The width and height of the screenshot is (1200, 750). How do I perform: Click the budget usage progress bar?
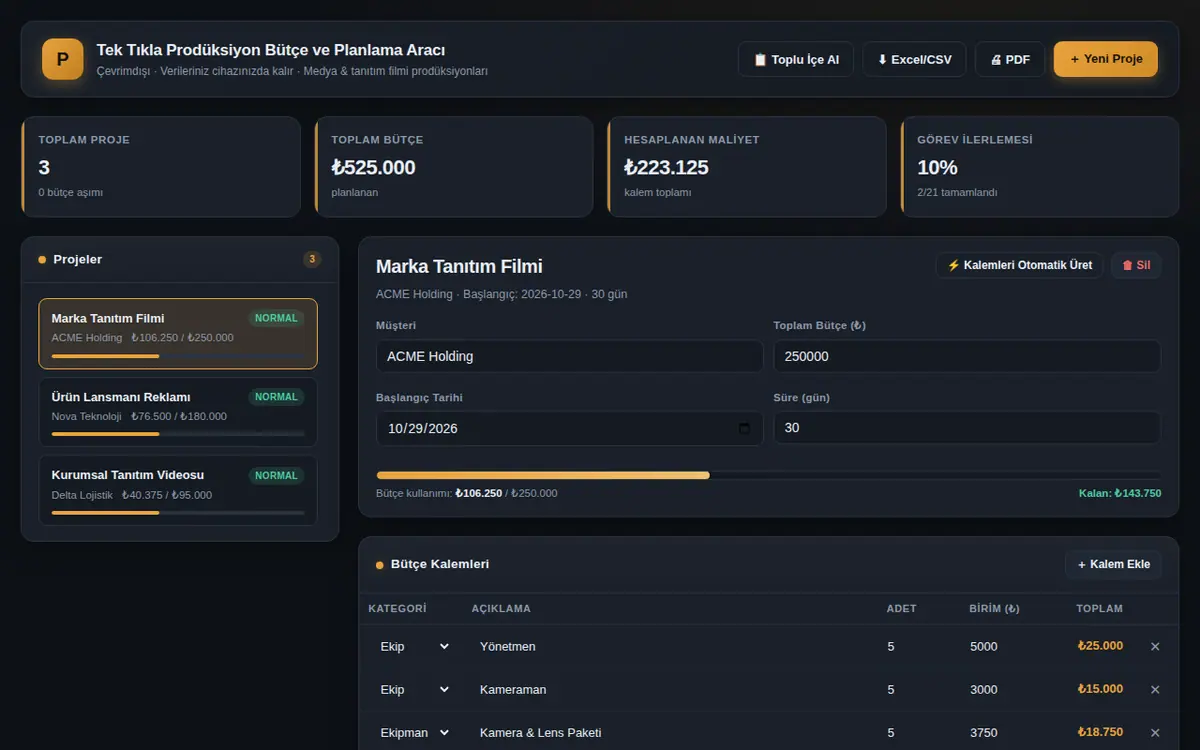coord(768,475)
